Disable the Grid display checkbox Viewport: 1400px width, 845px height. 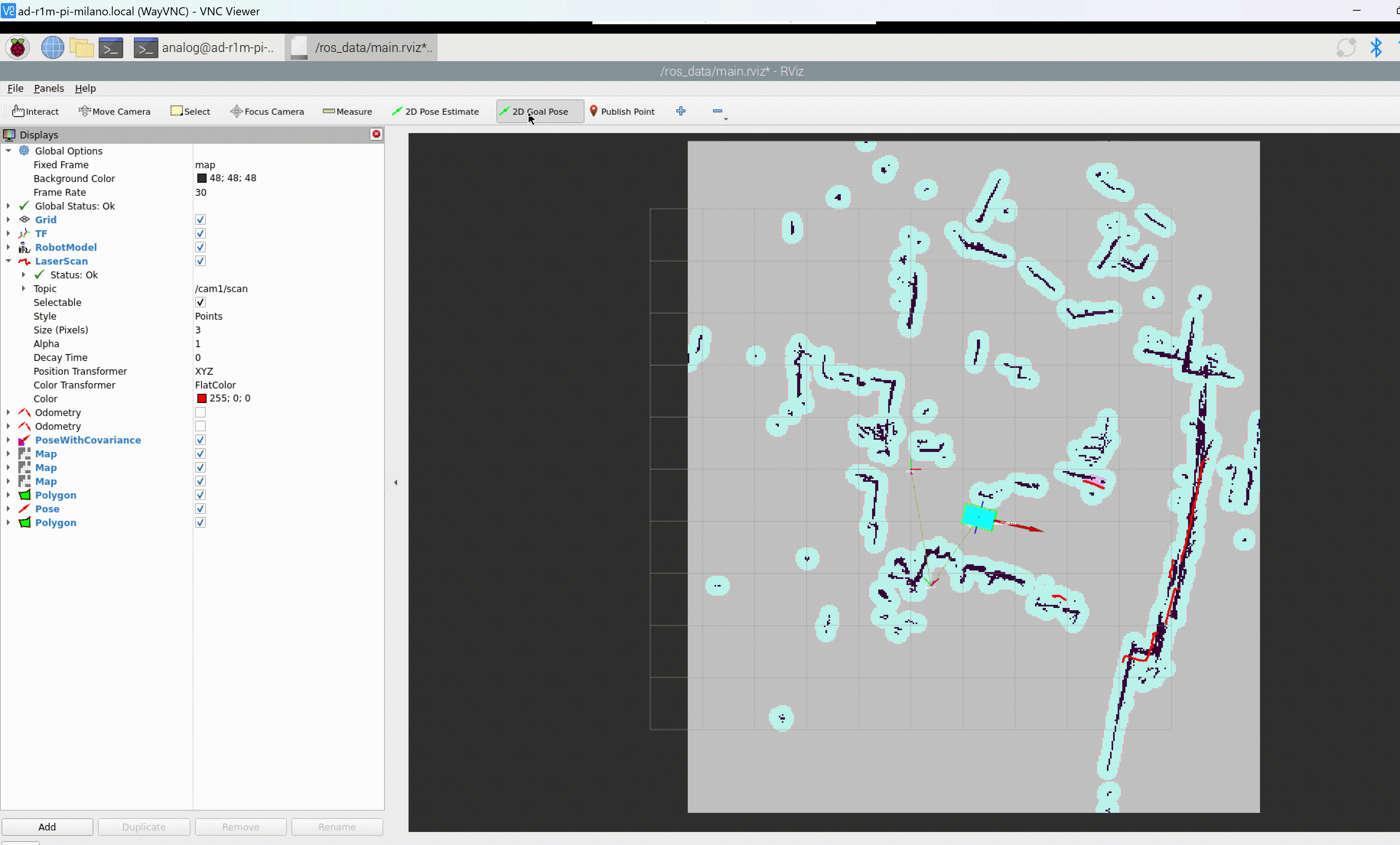point(200,220)
